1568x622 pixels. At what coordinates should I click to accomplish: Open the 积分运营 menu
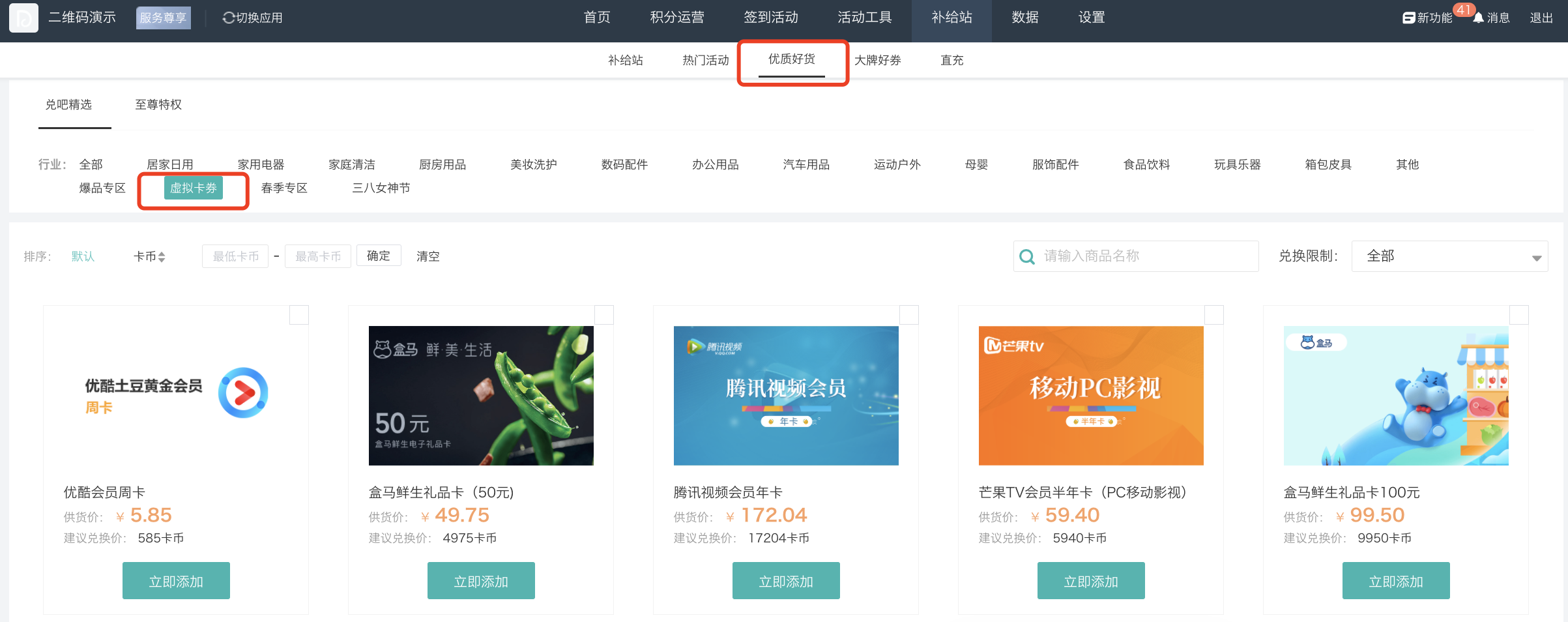(677, 18)
